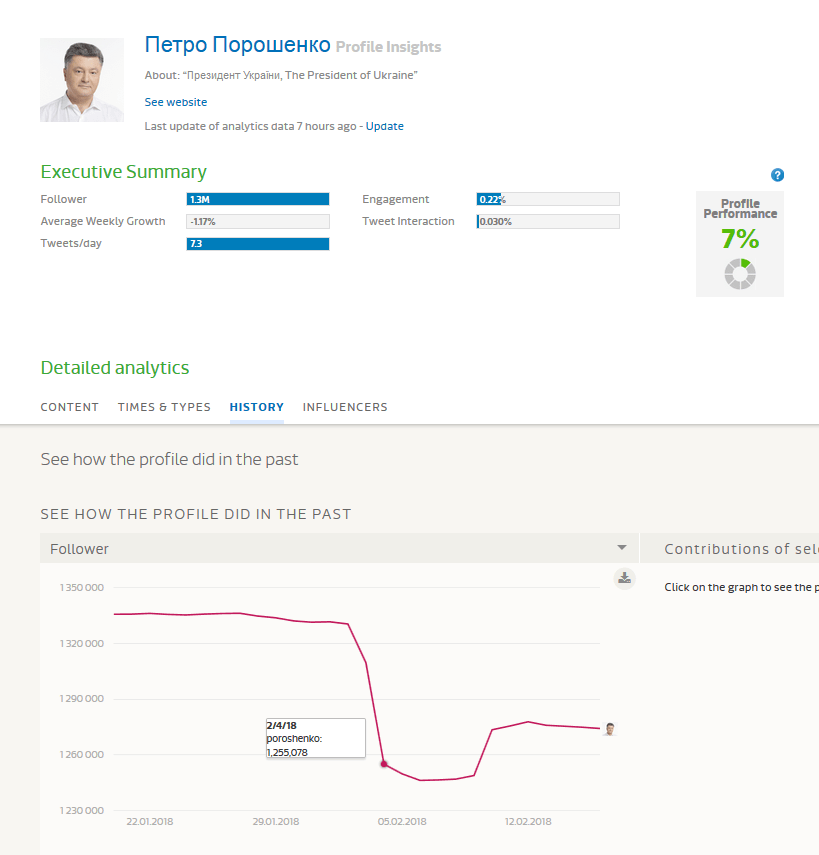Click the small avatar at the line's end
819x855 pixels.
click(x=609, y=729)
